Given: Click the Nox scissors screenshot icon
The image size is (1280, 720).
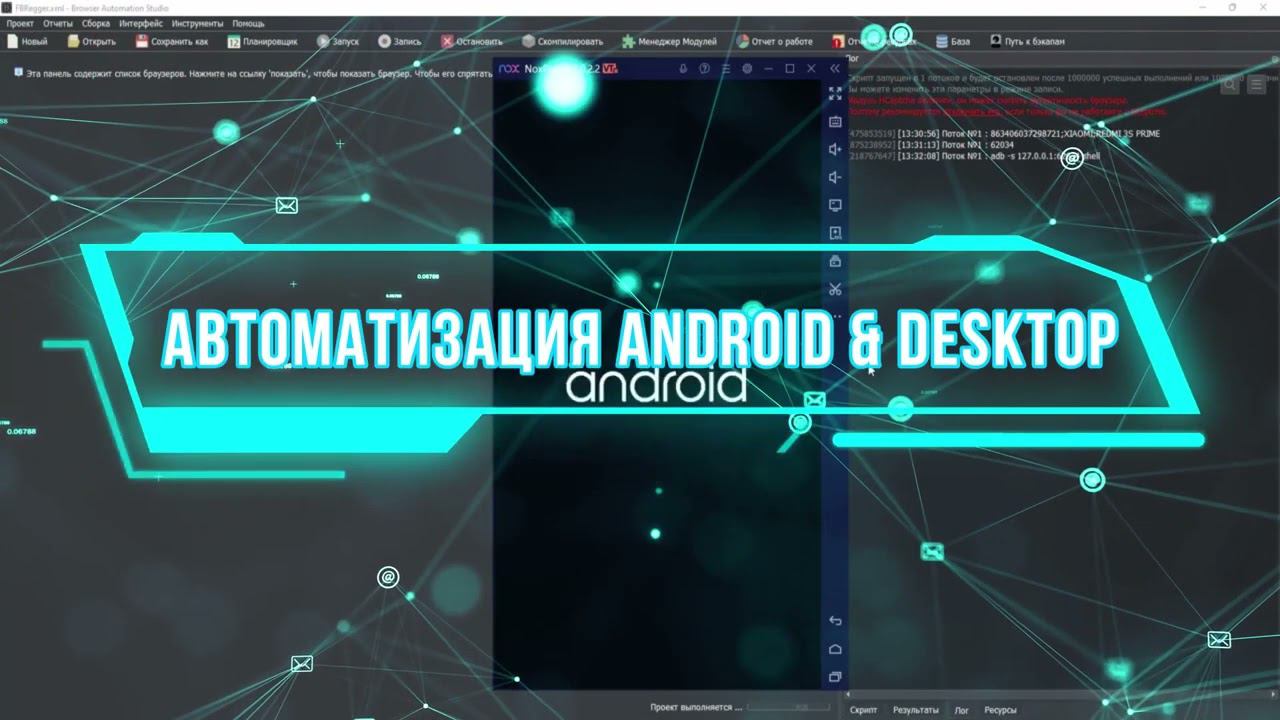Looking at the screenshot, I should pos(835,289).
